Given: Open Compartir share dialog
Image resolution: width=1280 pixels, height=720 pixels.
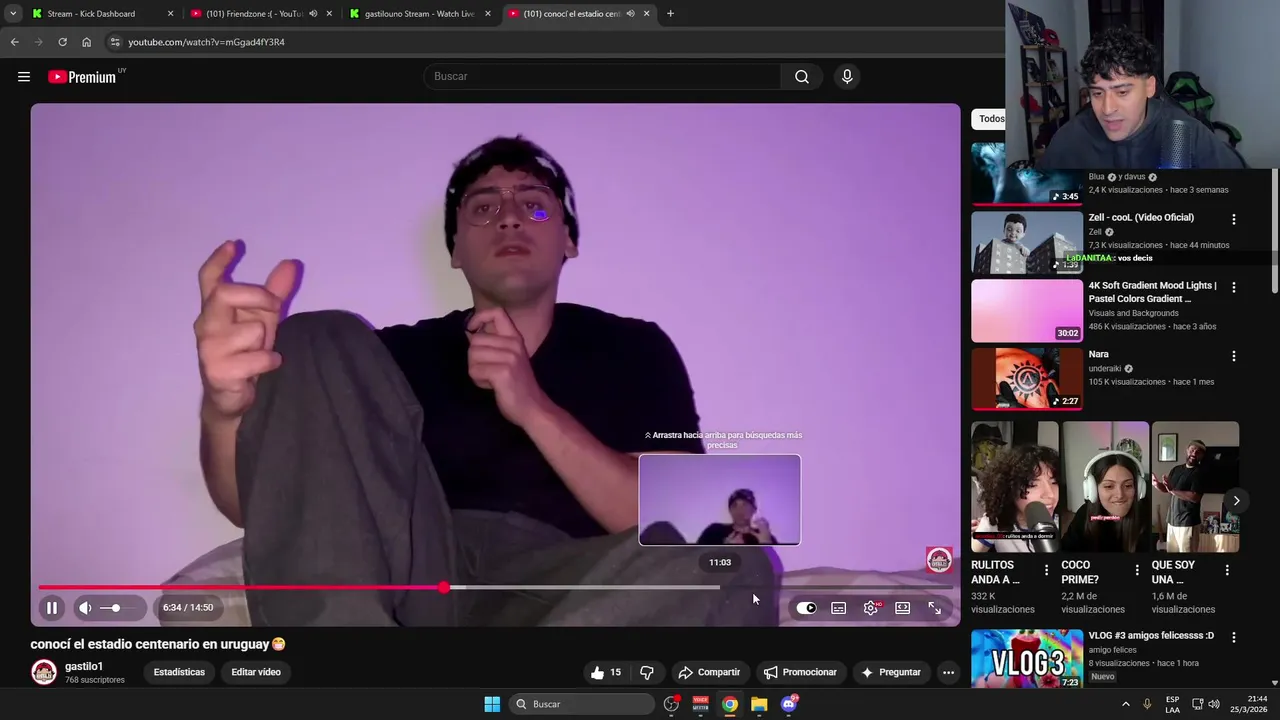Looking at the screenshot, I should [x=708, y=672].
